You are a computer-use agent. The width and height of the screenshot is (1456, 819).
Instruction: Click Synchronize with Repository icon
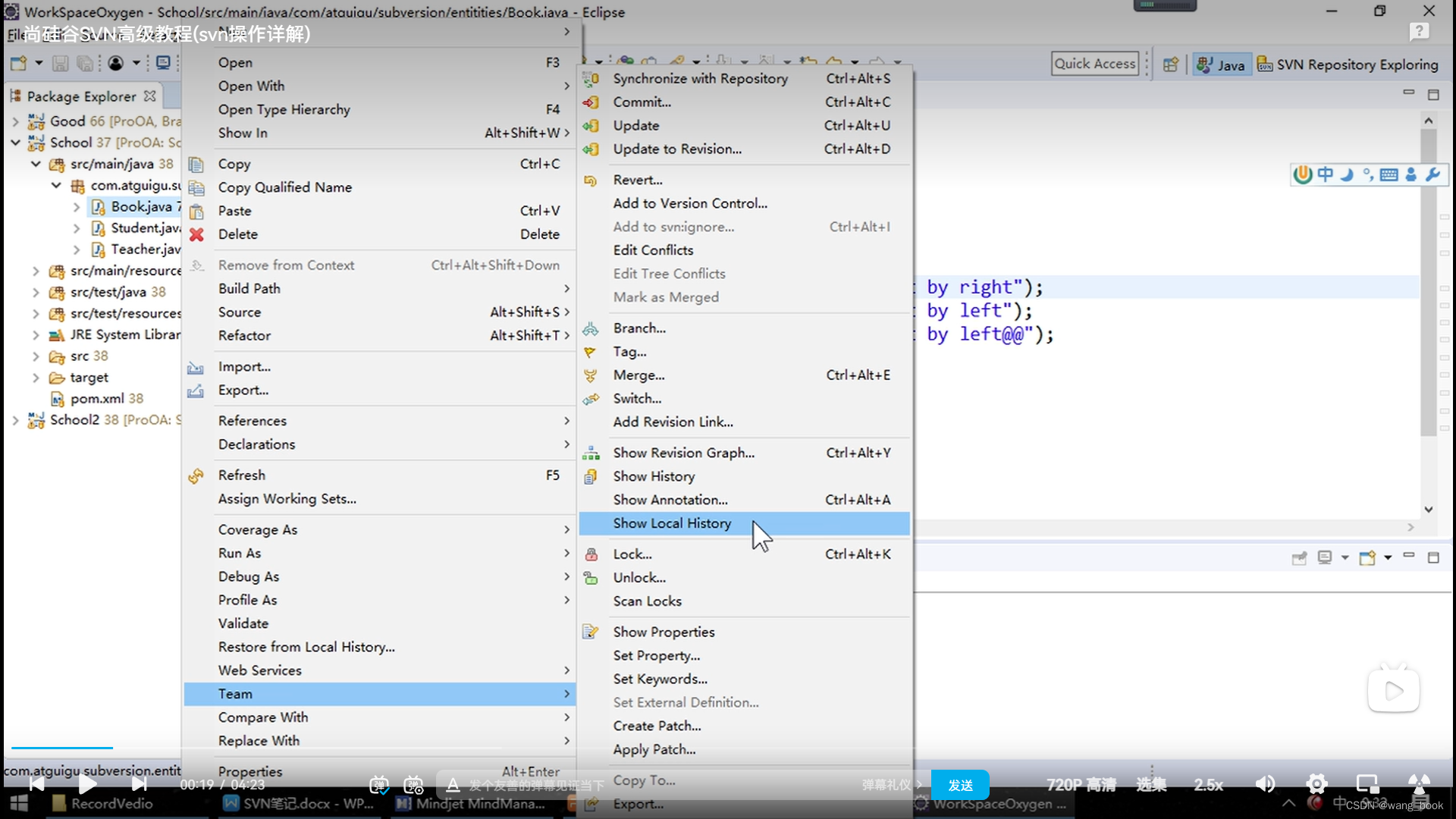[x=591, y=78]
